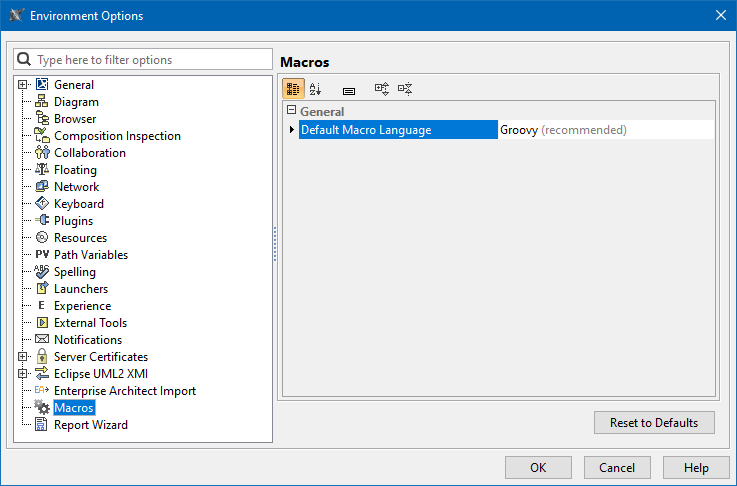
Task: Click the Plugins plug icon
Action: pyautogui.click(x=42, y=220)
